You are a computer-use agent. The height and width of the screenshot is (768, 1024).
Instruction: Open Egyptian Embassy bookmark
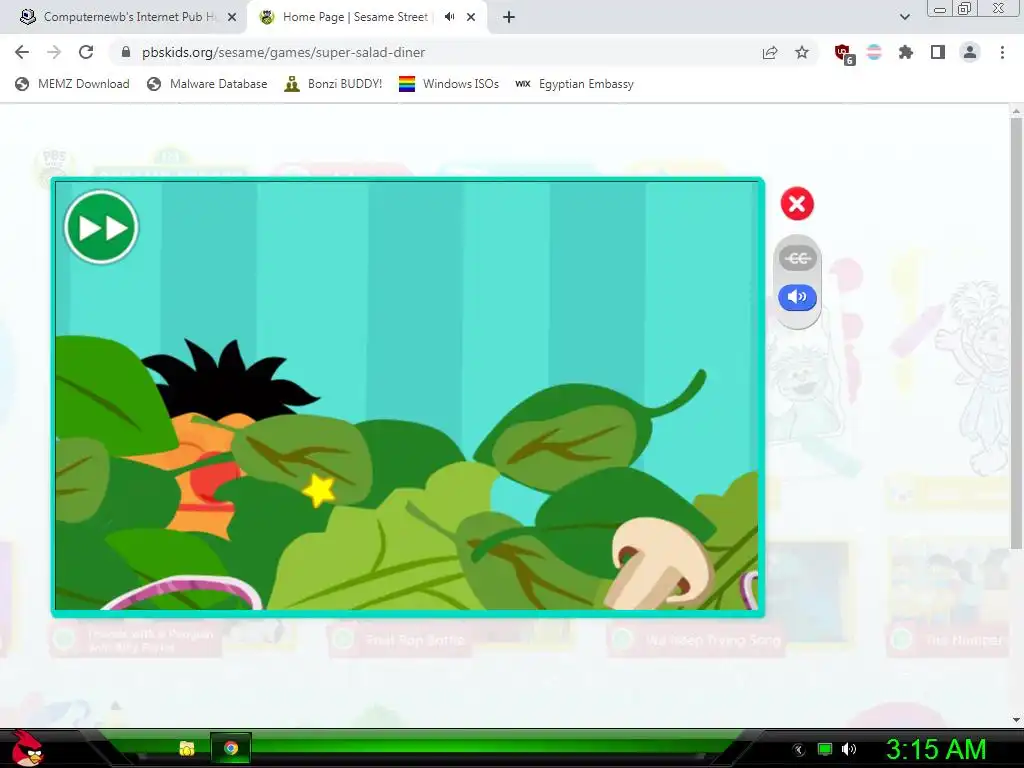pyautogui.click(x=574, y=84)
